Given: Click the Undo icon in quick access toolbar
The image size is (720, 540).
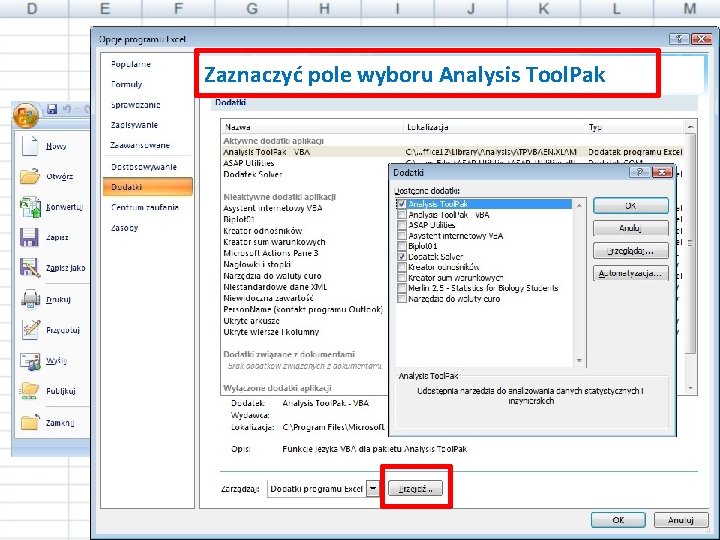Looking at the screenshot, I should 67,109.
